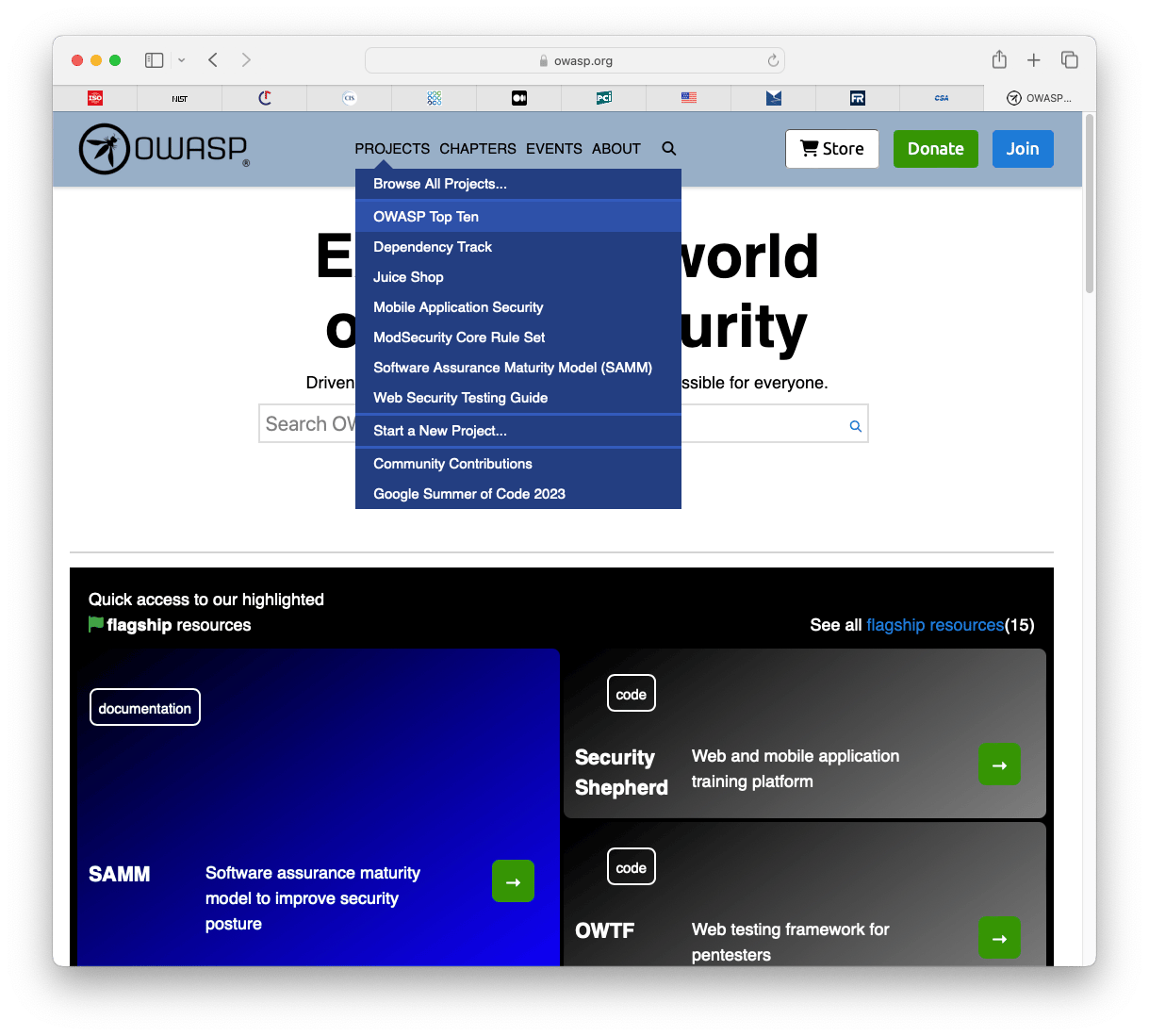The height and width of the screenshot is (1036, 1149).
Task: Switch to the CIS tab
Action: tap(349, 98)
